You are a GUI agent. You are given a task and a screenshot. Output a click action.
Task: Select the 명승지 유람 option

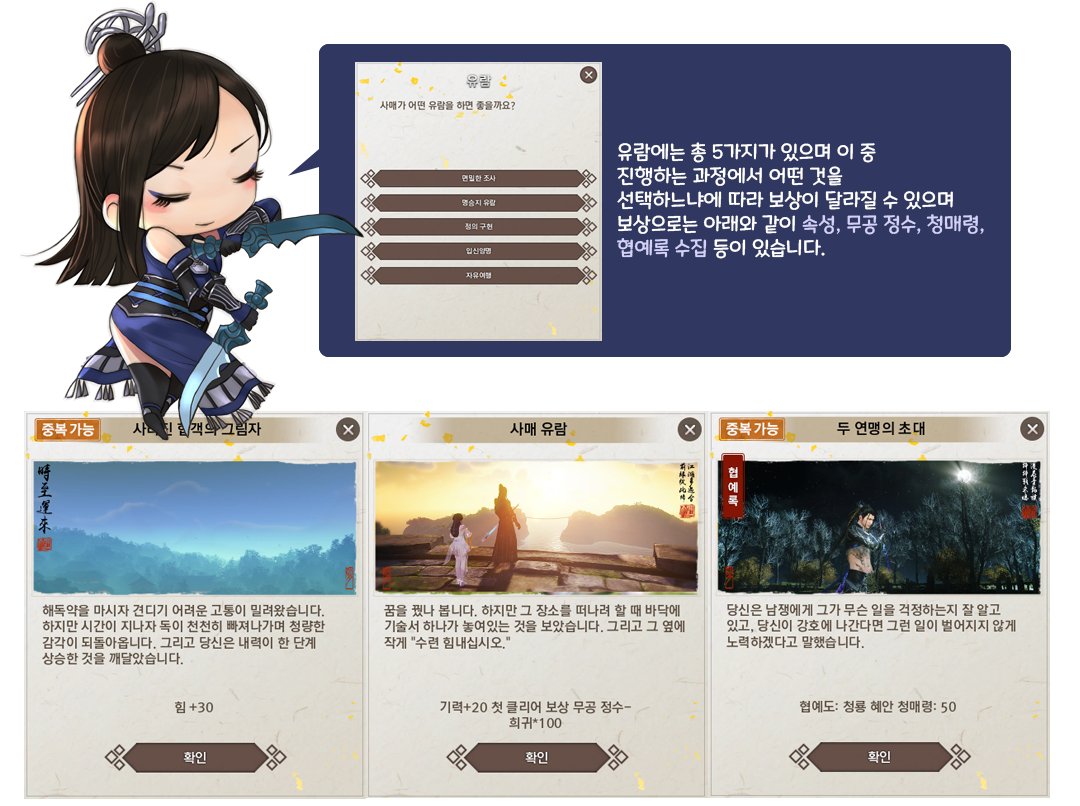(479, 203)
